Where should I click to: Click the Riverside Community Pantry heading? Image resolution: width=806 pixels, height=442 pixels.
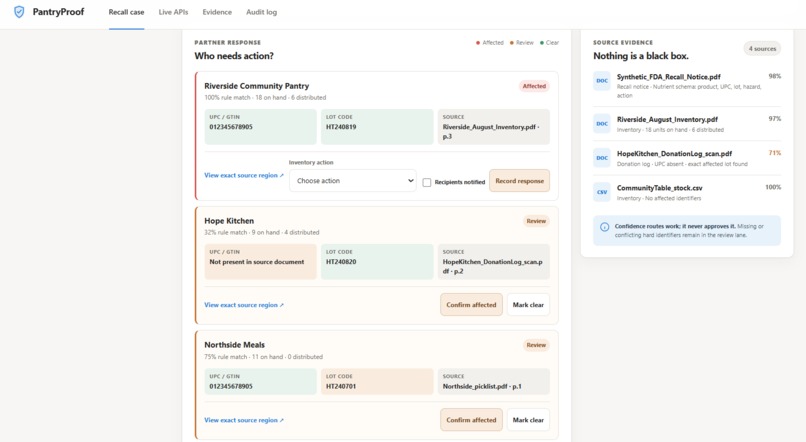pyautogui.click(x=257, y=86)
